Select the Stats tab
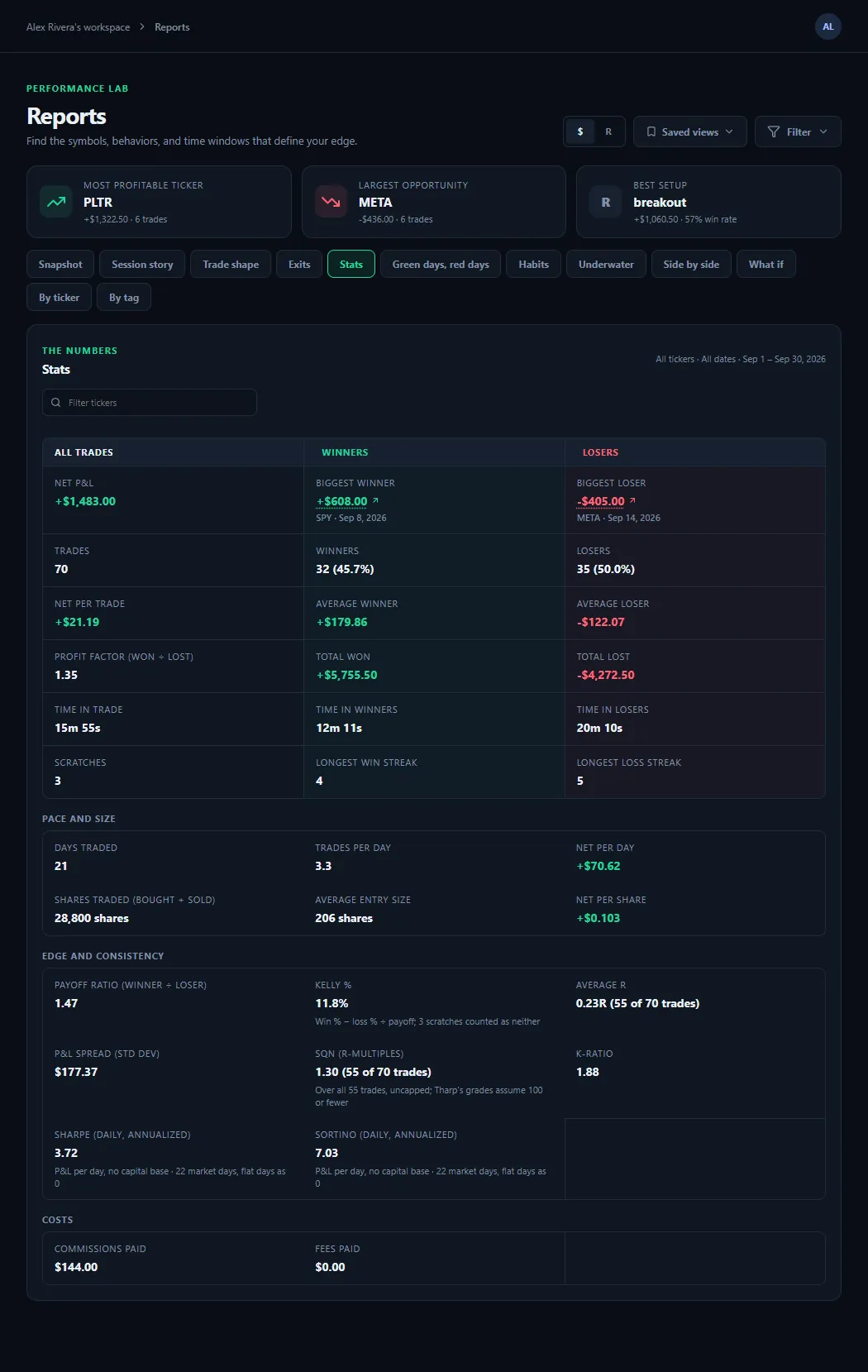The image size is (868, 1372). point(351,264)
